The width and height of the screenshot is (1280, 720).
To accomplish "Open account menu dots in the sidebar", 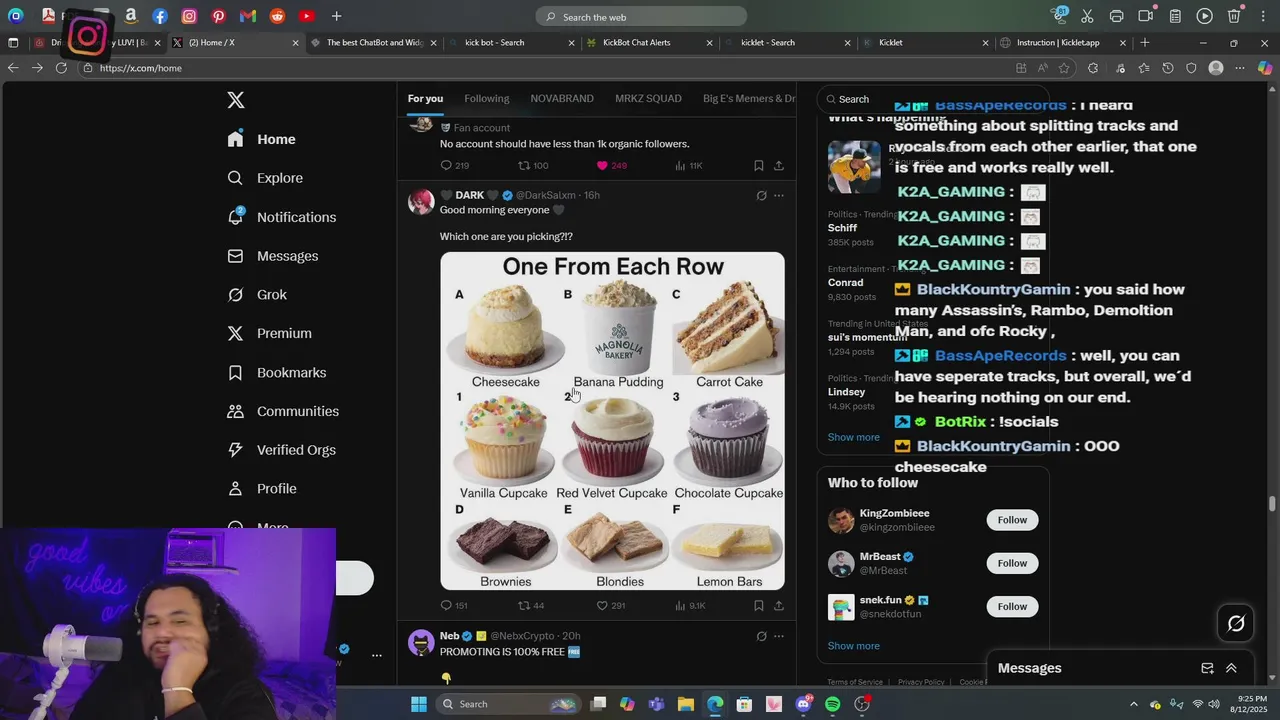I will 377,656.
